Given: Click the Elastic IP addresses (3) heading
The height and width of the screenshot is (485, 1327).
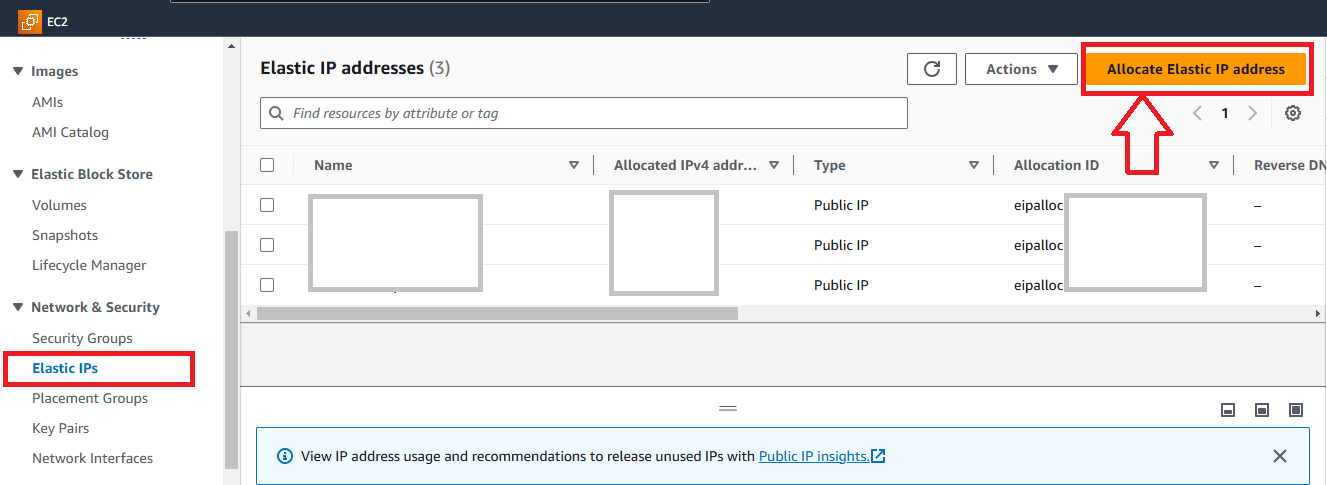Looking at the screenshot, I should [x=355, y=68].
